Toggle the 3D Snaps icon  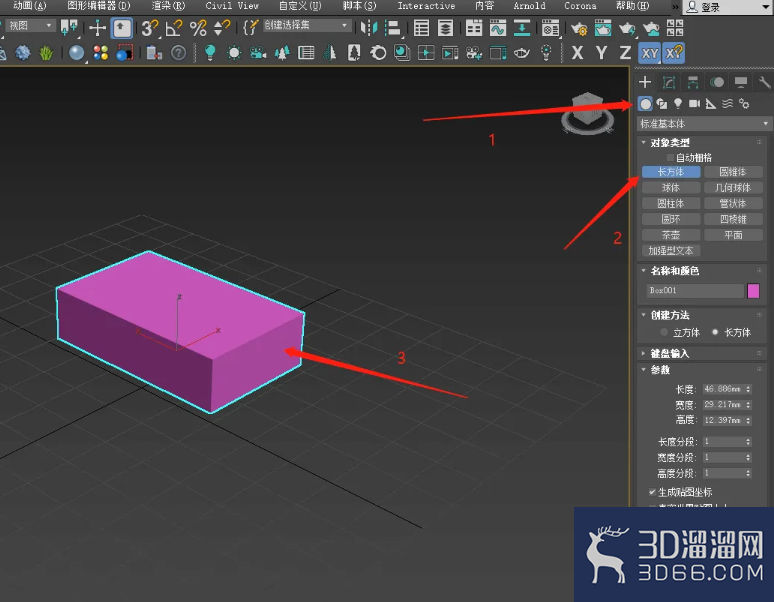(x=149, y=28)
